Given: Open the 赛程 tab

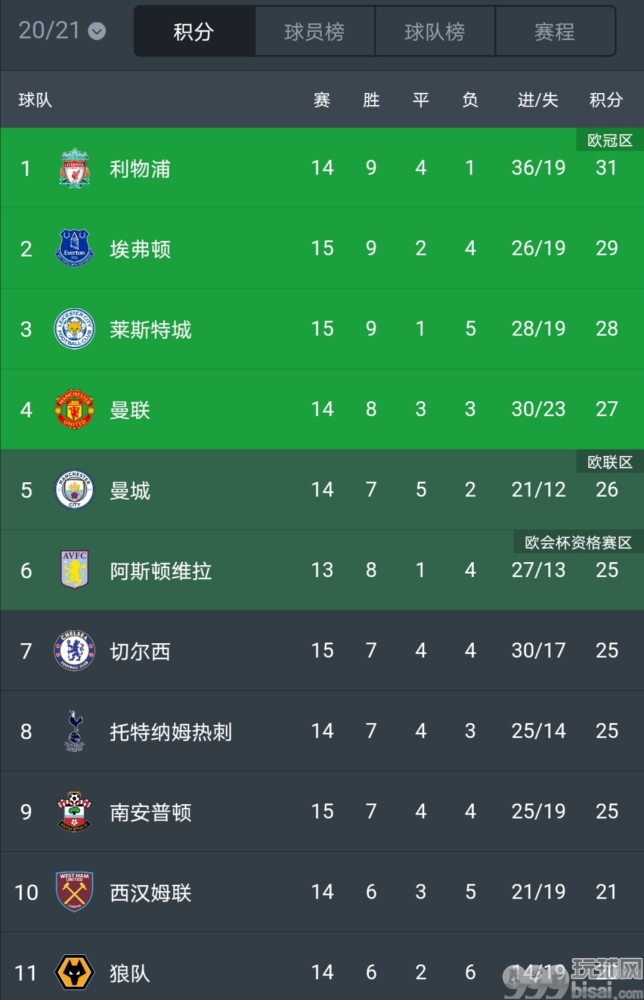Looking at the screenshot, I should 555,31.
